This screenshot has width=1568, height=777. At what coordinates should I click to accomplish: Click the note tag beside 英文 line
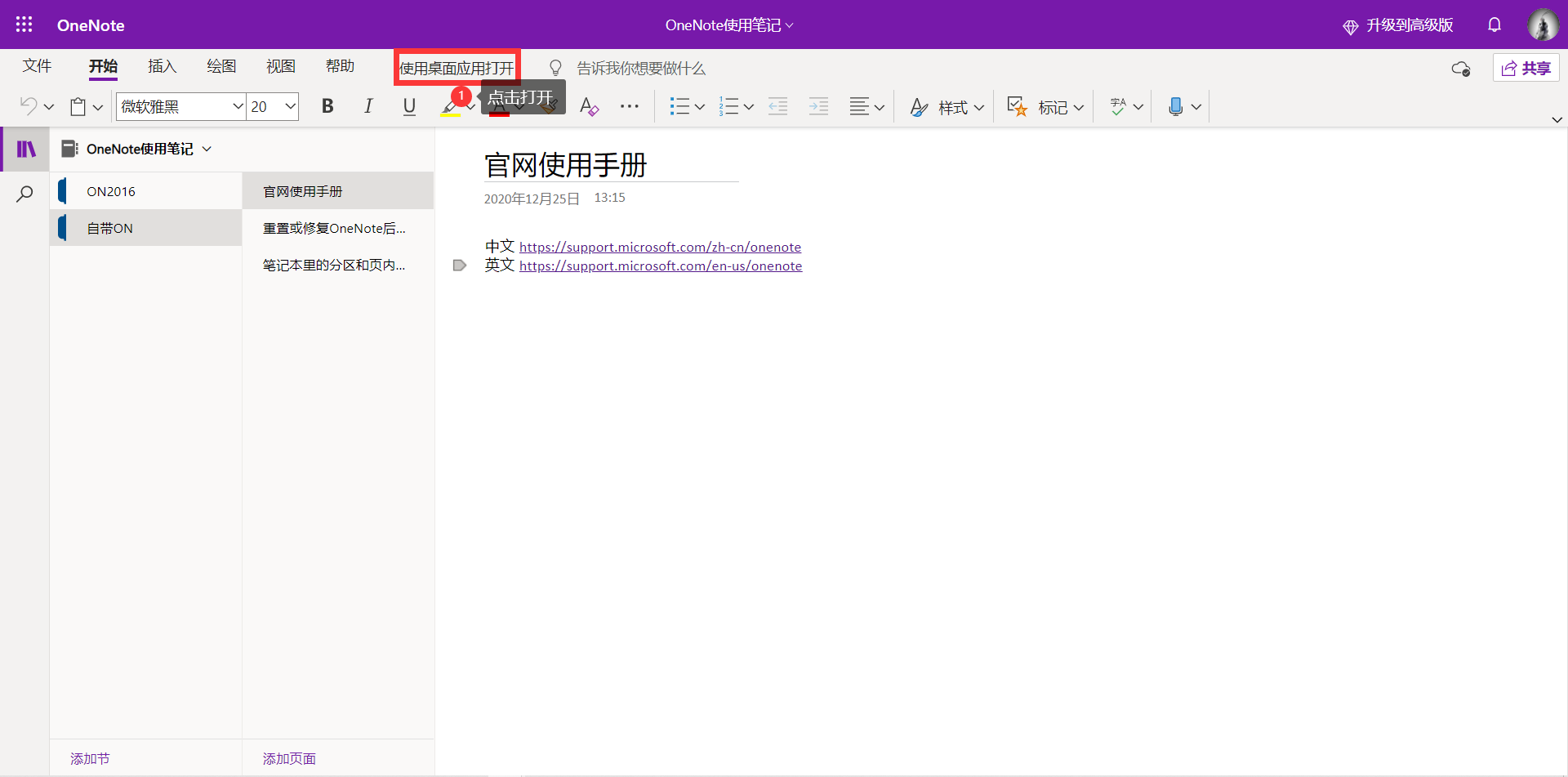(460, 266)
